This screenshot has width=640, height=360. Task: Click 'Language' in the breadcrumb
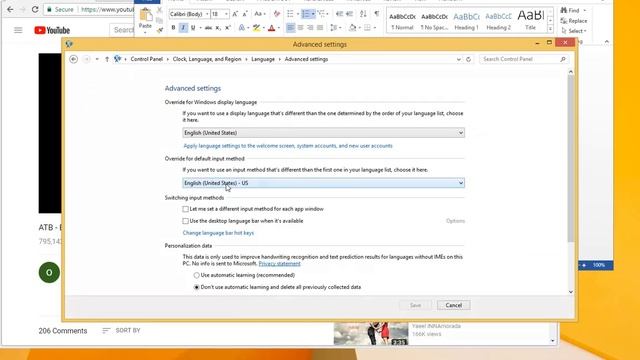[263, 59]
